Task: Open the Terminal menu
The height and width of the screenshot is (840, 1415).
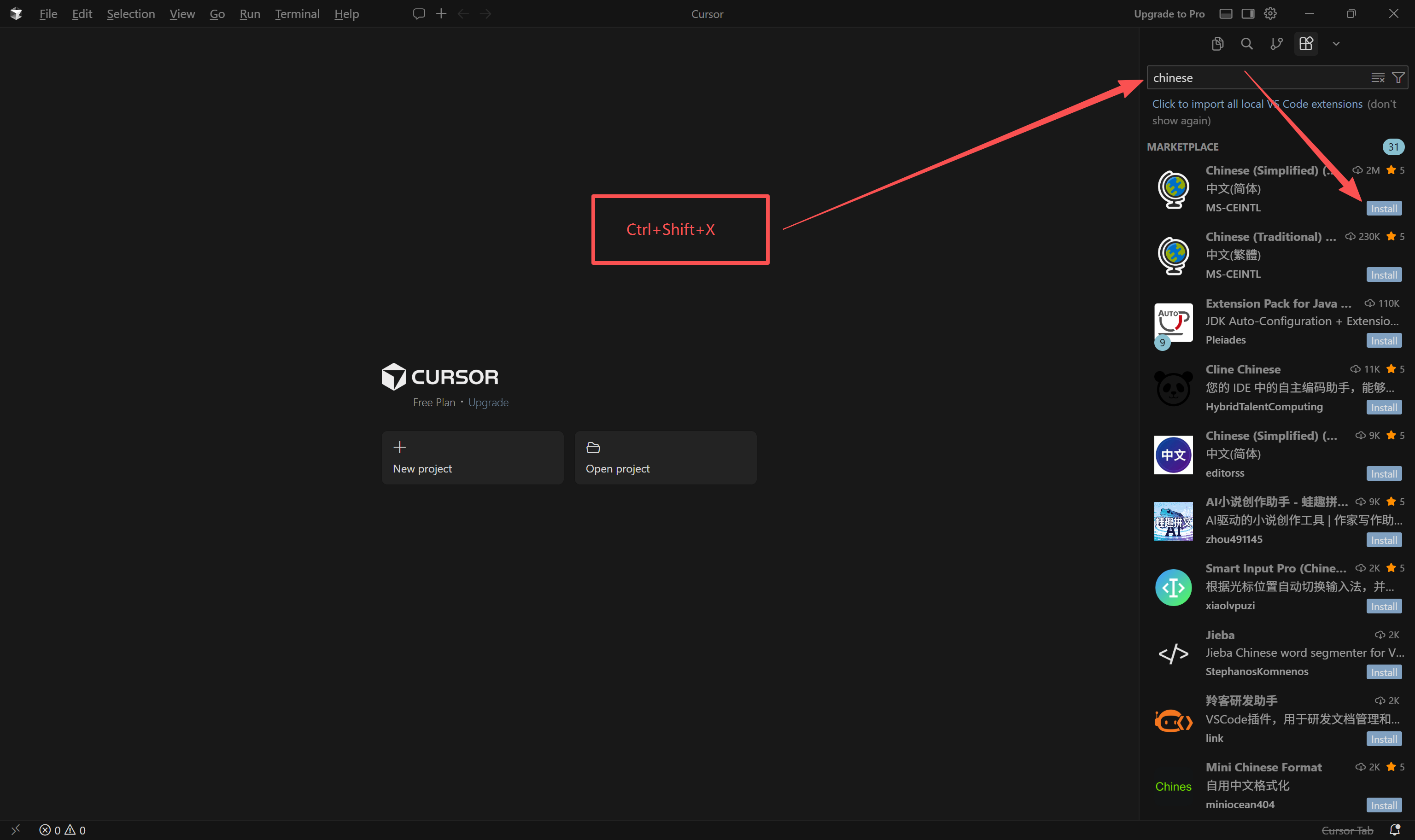Action: click(297, 13)
